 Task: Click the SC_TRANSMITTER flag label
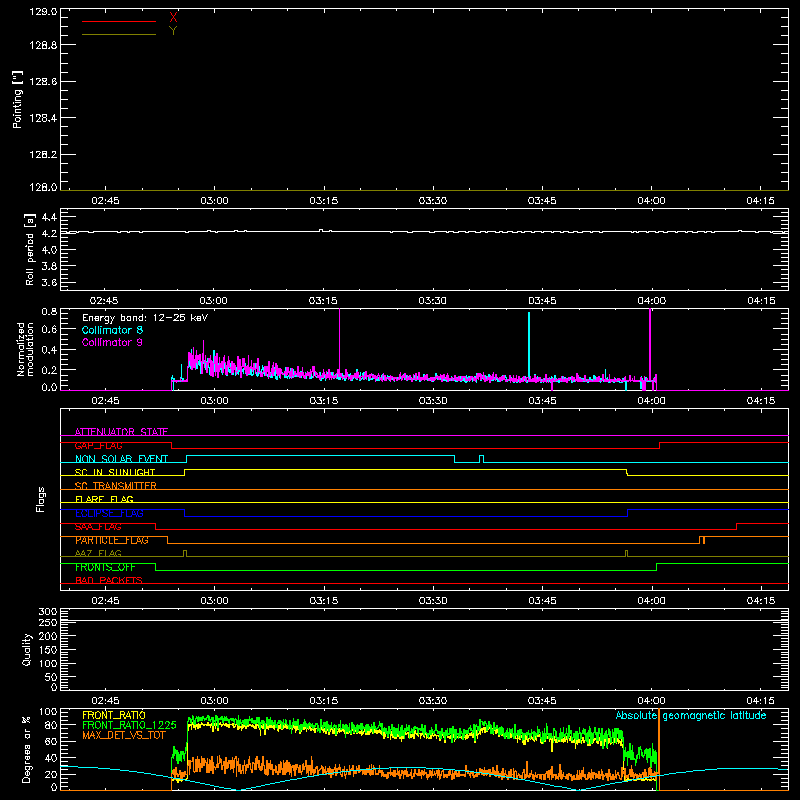(115, 486)
